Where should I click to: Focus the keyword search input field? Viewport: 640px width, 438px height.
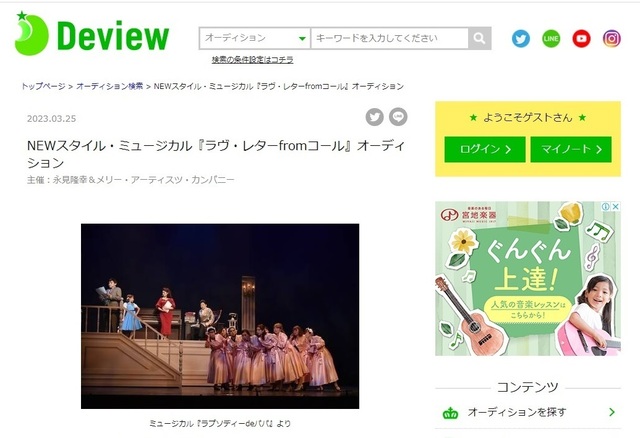point(390,38)
